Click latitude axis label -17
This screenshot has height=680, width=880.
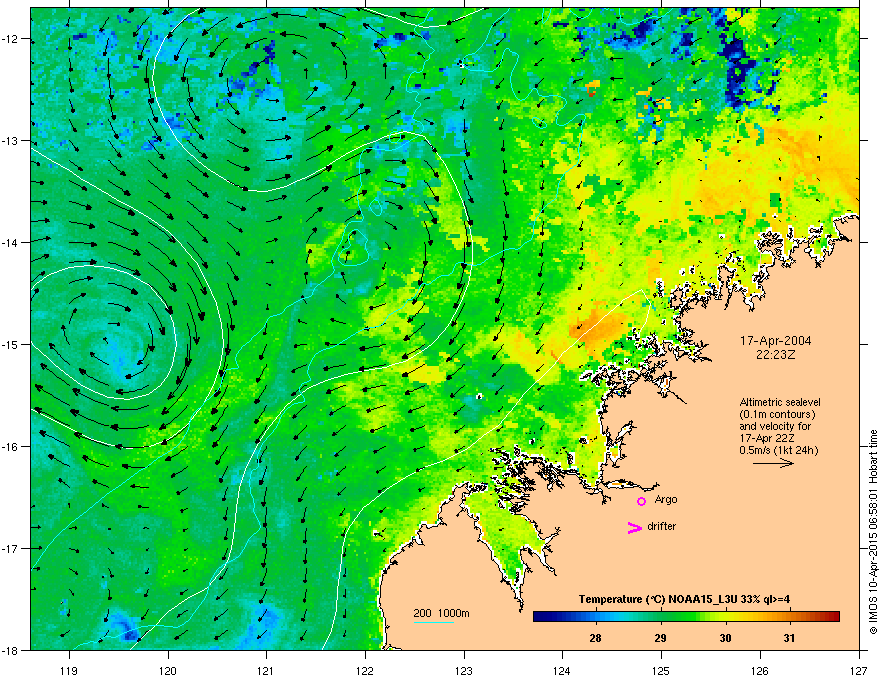[x=11, y=548]
